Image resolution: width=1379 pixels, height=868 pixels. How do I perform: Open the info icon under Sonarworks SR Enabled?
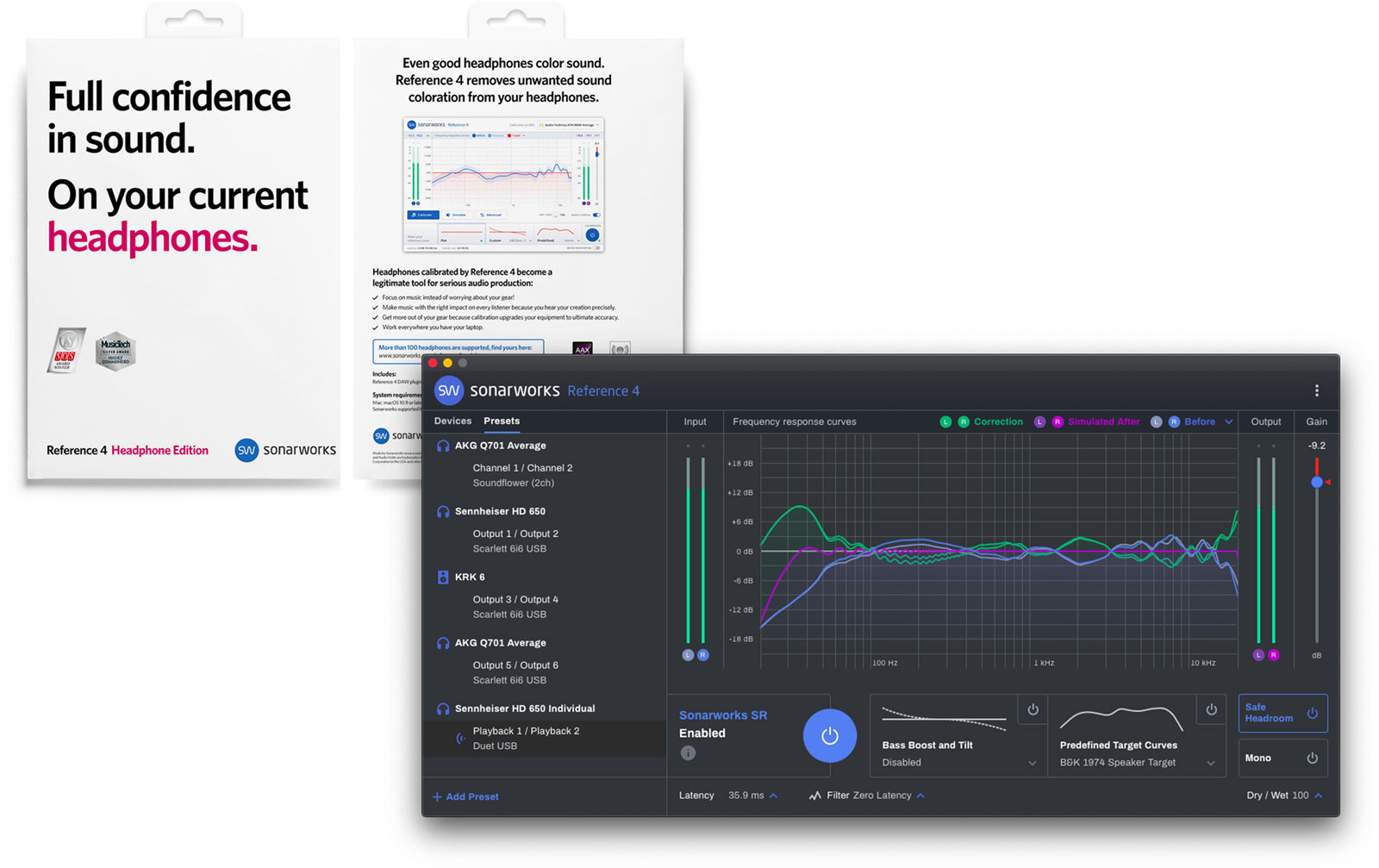[688, 753]
